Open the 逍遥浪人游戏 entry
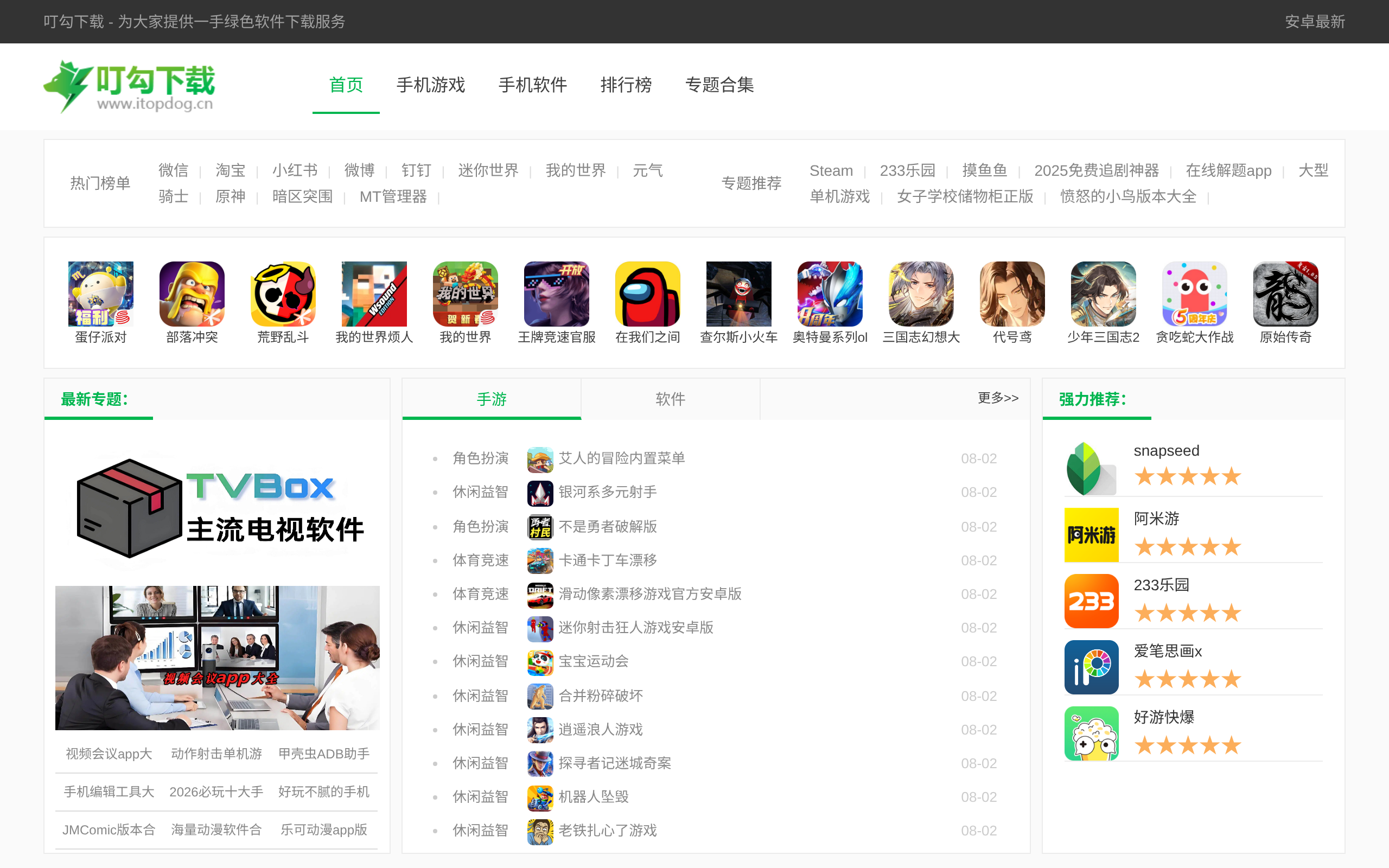The height and width of the screenshot is (868, 1389). pos(601,729)
